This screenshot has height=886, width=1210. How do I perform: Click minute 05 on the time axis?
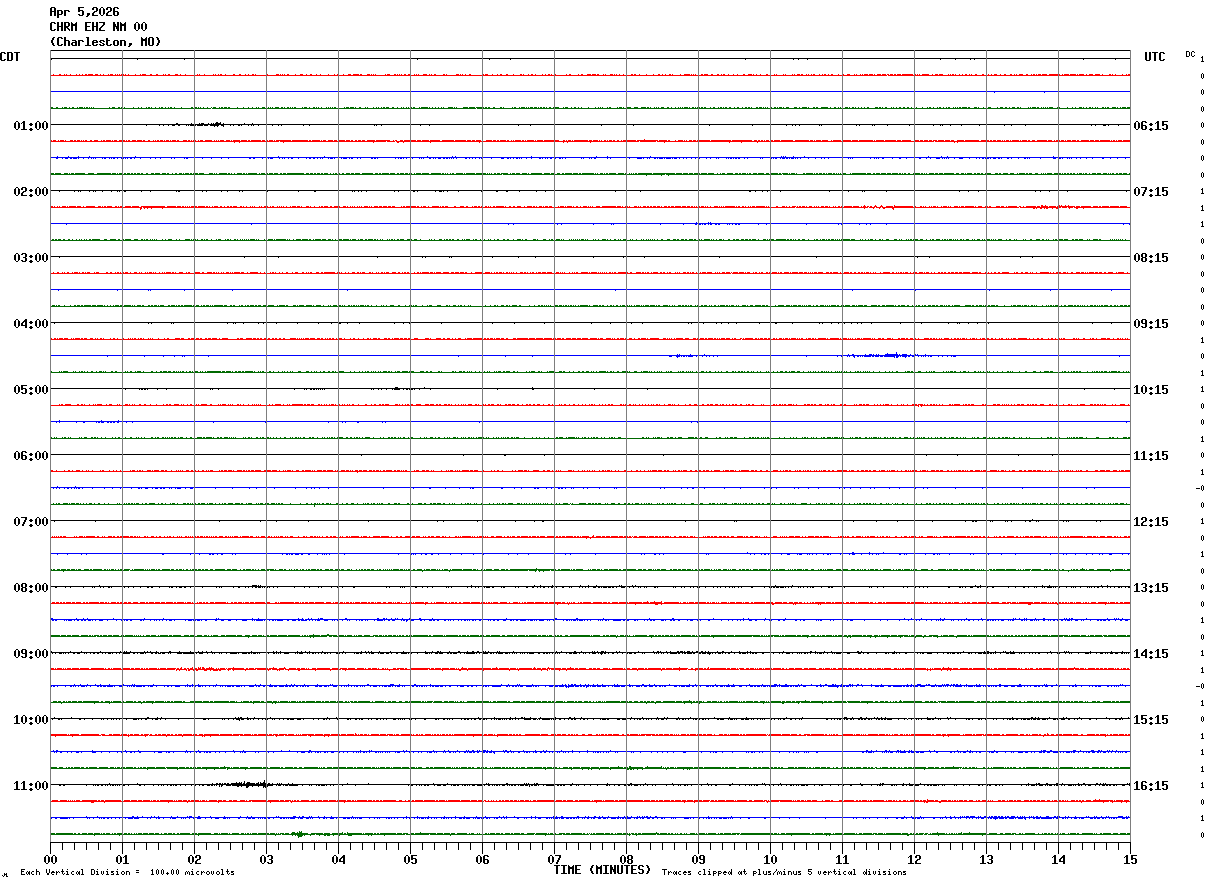410,859
